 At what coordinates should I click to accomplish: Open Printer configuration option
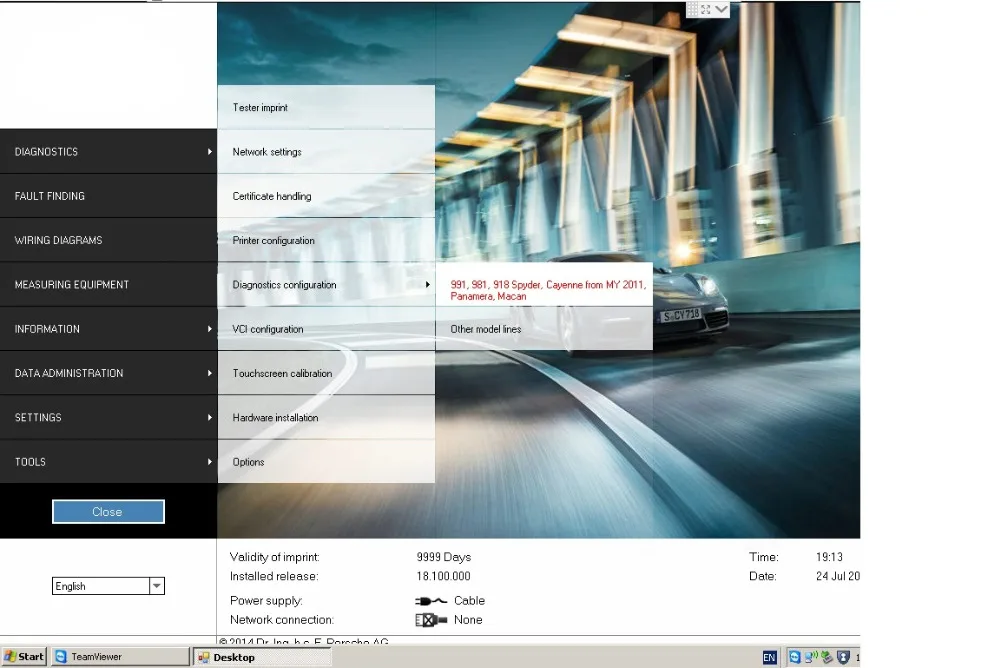point(326,241)
